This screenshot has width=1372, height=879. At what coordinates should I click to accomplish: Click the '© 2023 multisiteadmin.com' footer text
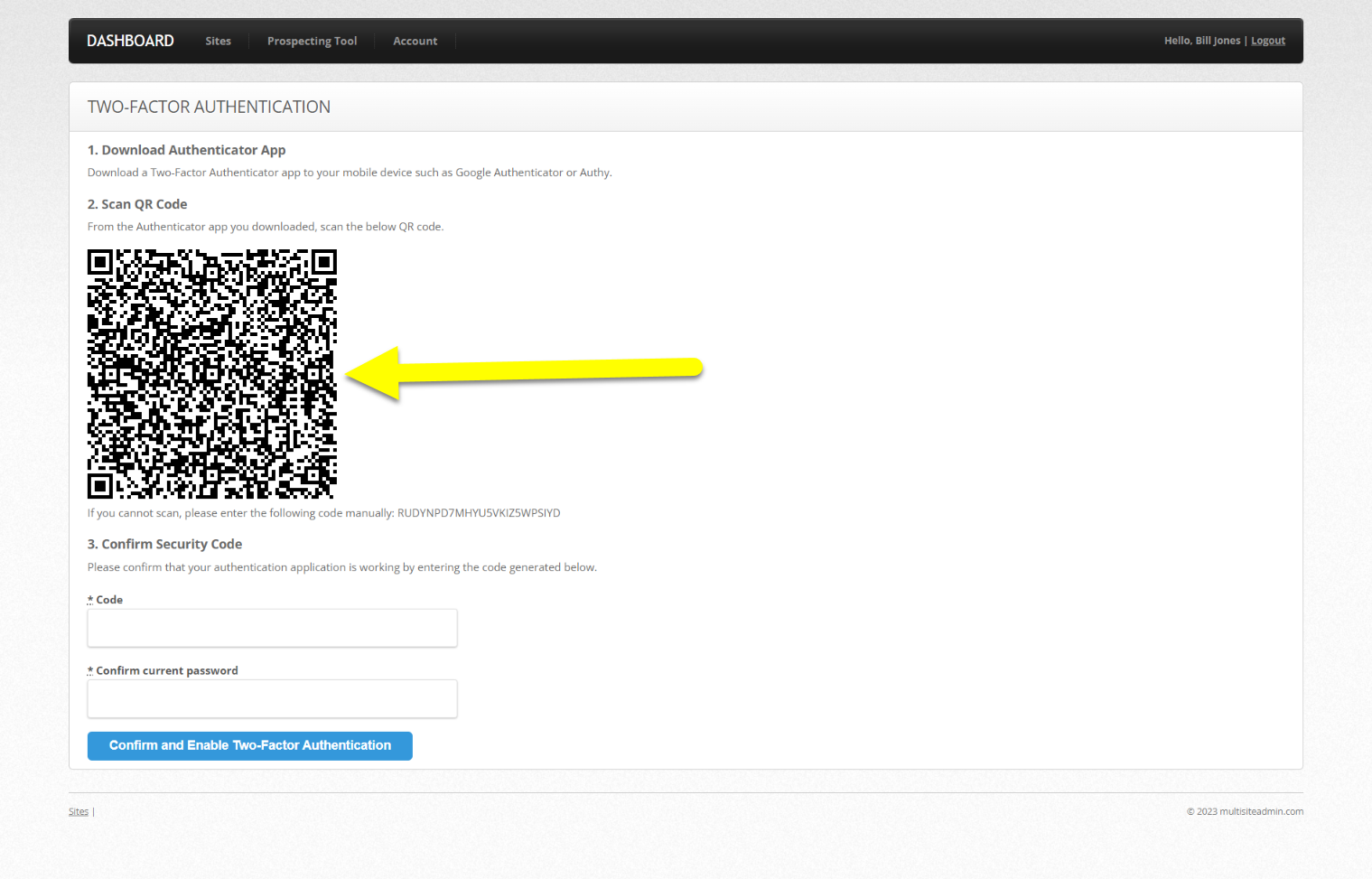(x=1245, y=811)
